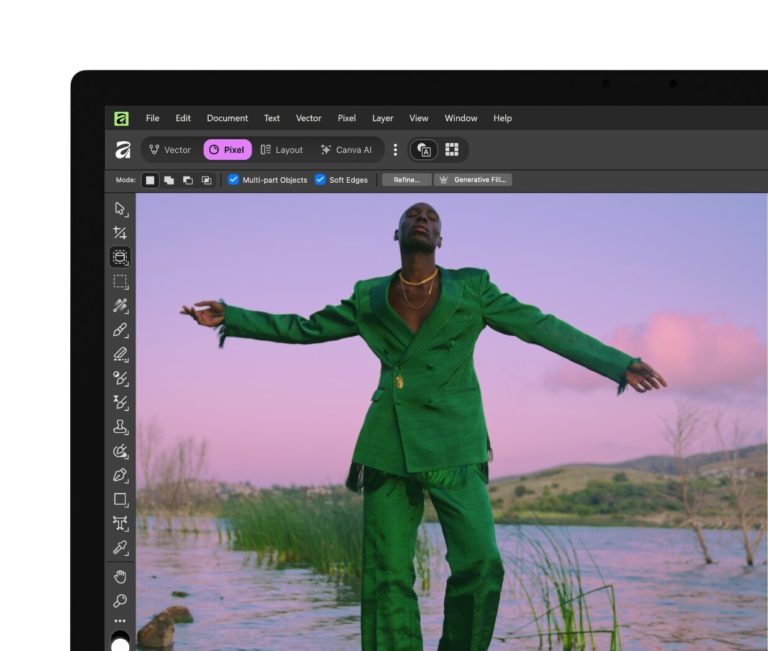Select the Frame Text tool

point(120,524)
